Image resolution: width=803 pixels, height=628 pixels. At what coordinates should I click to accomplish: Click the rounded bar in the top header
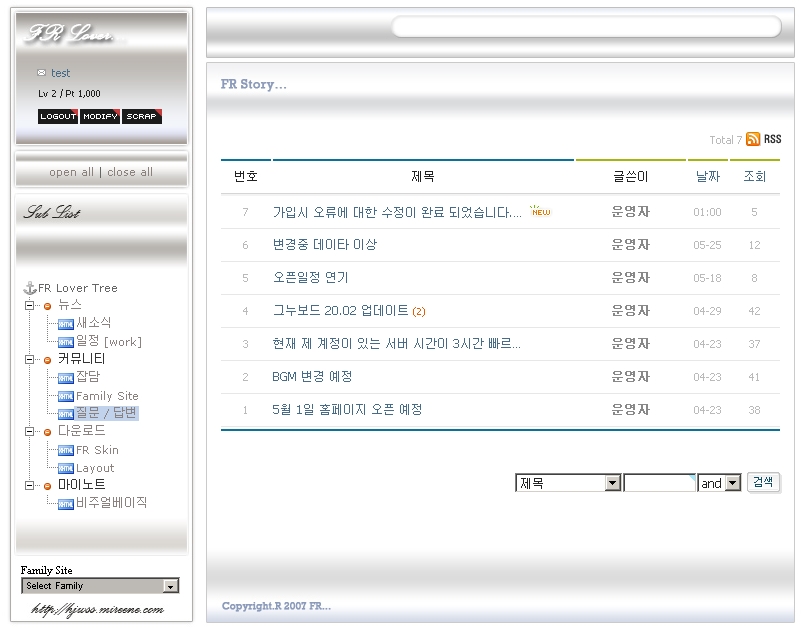point(586,27)
